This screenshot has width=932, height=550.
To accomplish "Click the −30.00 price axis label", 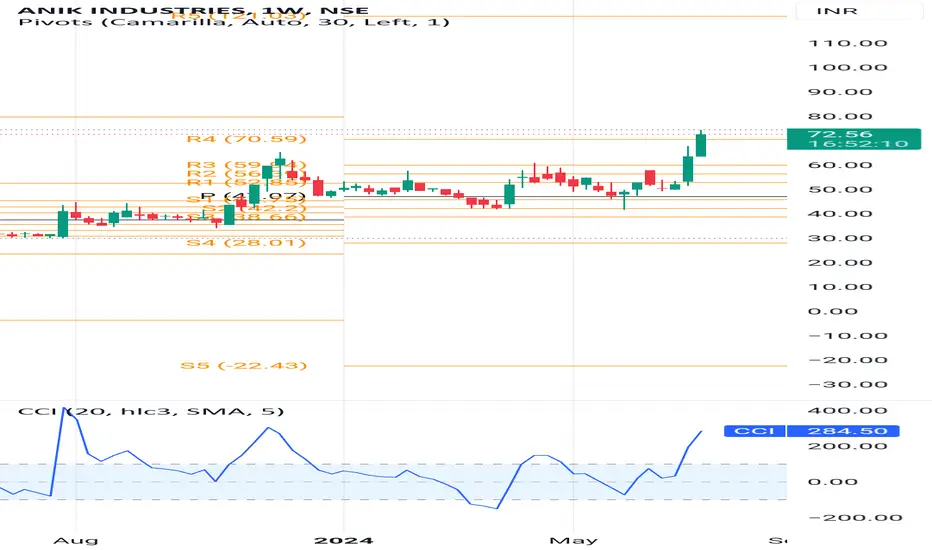I will pos(848,385).
